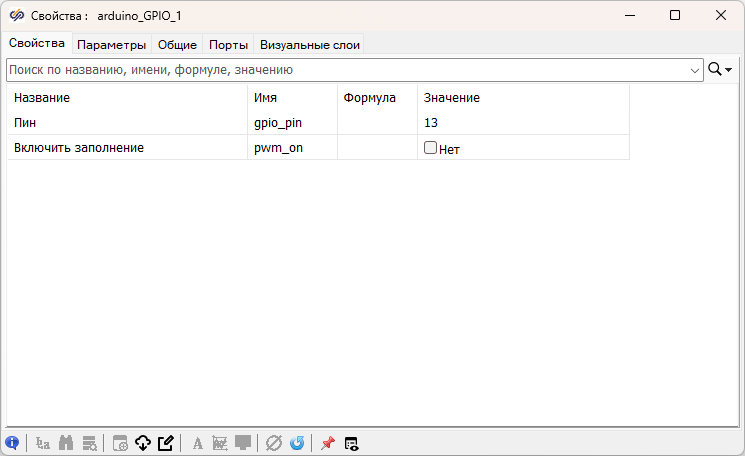Viewport: 745px width, 456px height.
Task: Click the magnifying glass search icon
Action: coord(715,70)
